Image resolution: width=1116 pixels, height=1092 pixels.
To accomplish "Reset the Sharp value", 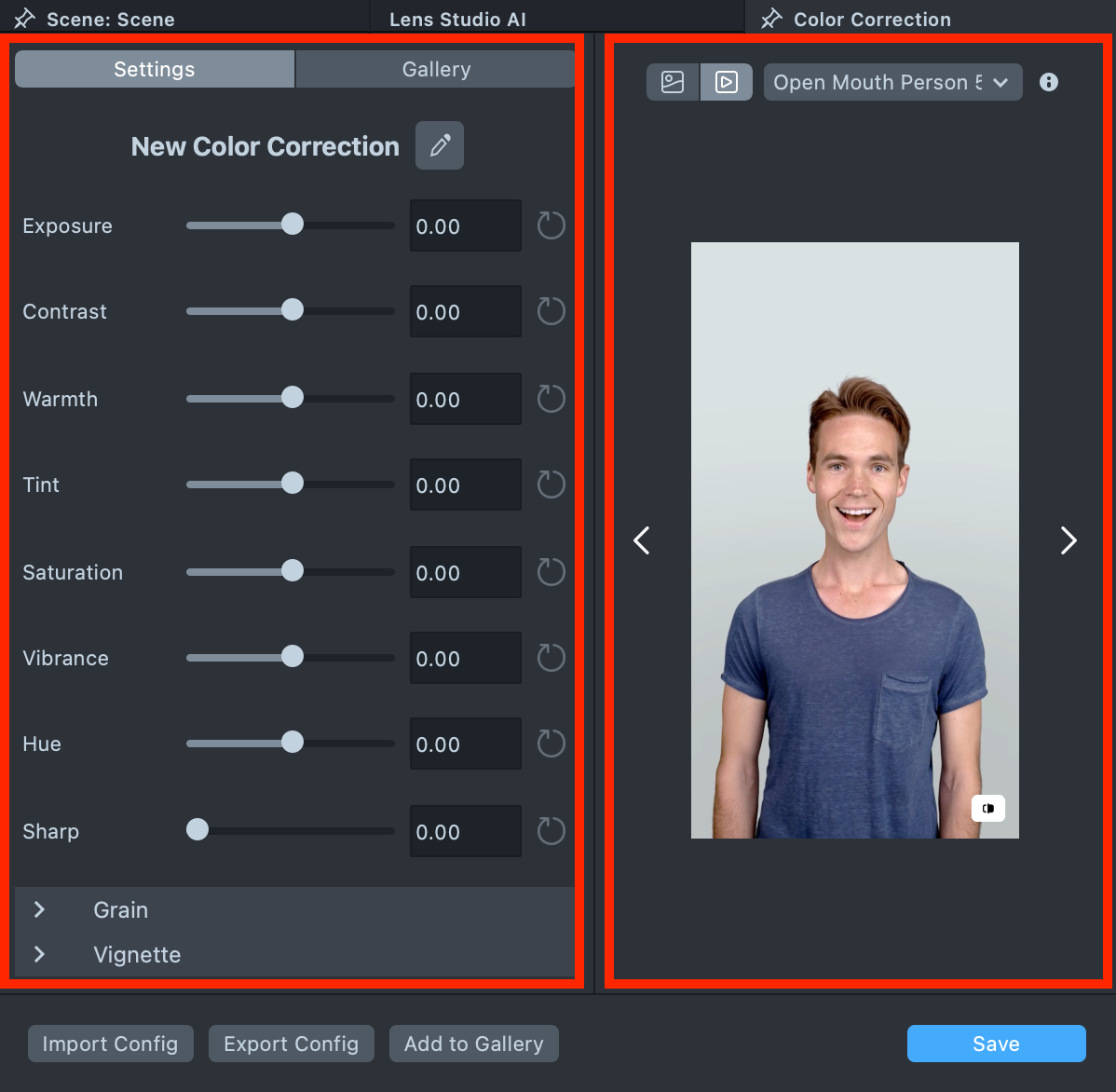I will pyautogui.click(x=551, y=831).
